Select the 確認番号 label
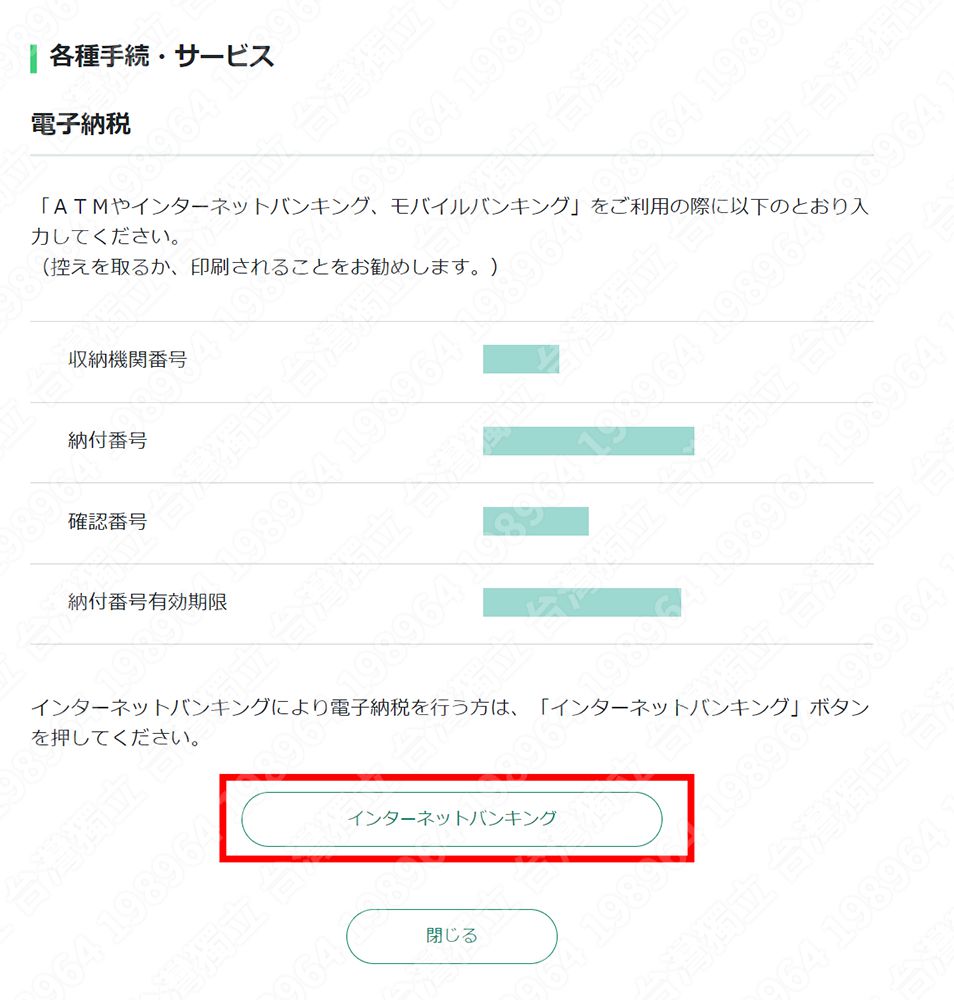 (x=107, y=521)
